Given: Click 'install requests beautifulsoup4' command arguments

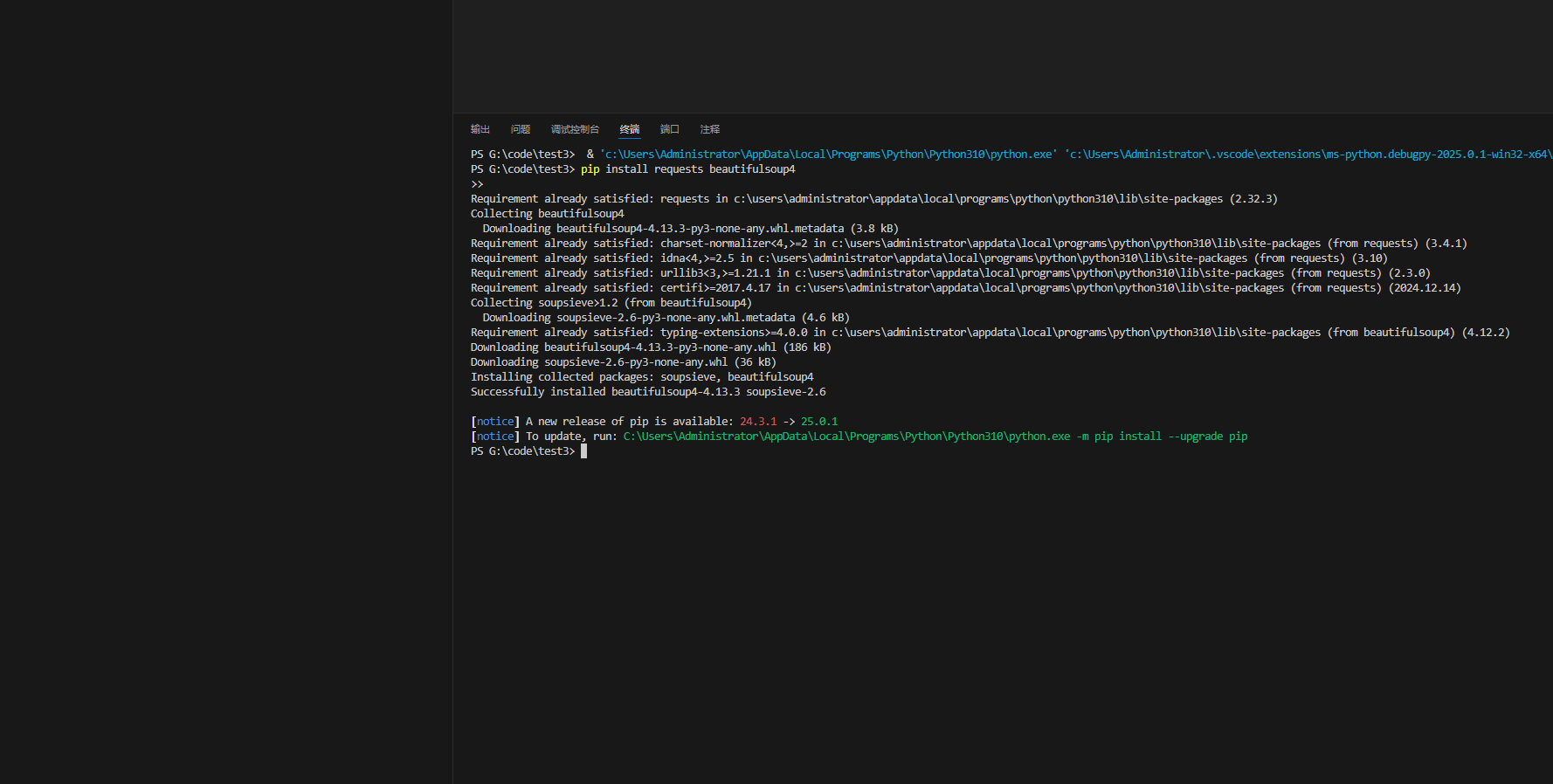Looking at the screenshot, I should 701,169.
